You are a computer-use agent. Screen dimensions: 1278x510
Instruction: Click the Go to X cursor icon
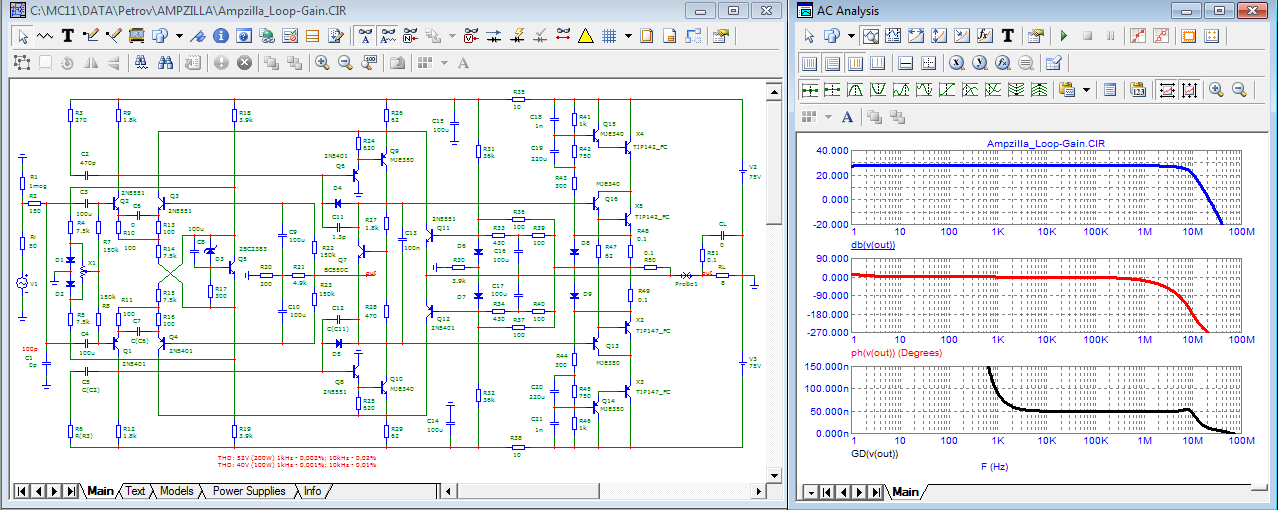[x=956, y=62]
